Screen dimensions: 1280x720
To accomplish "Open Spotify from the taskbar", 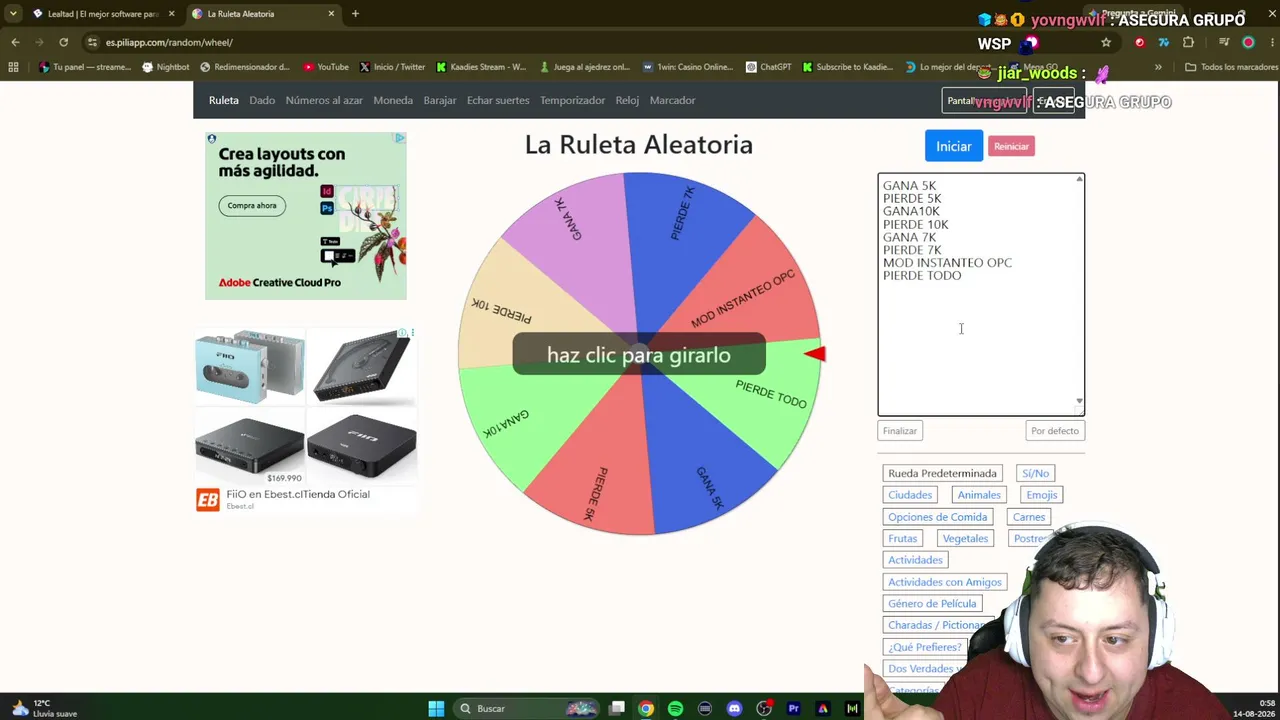I will point(675,708).
